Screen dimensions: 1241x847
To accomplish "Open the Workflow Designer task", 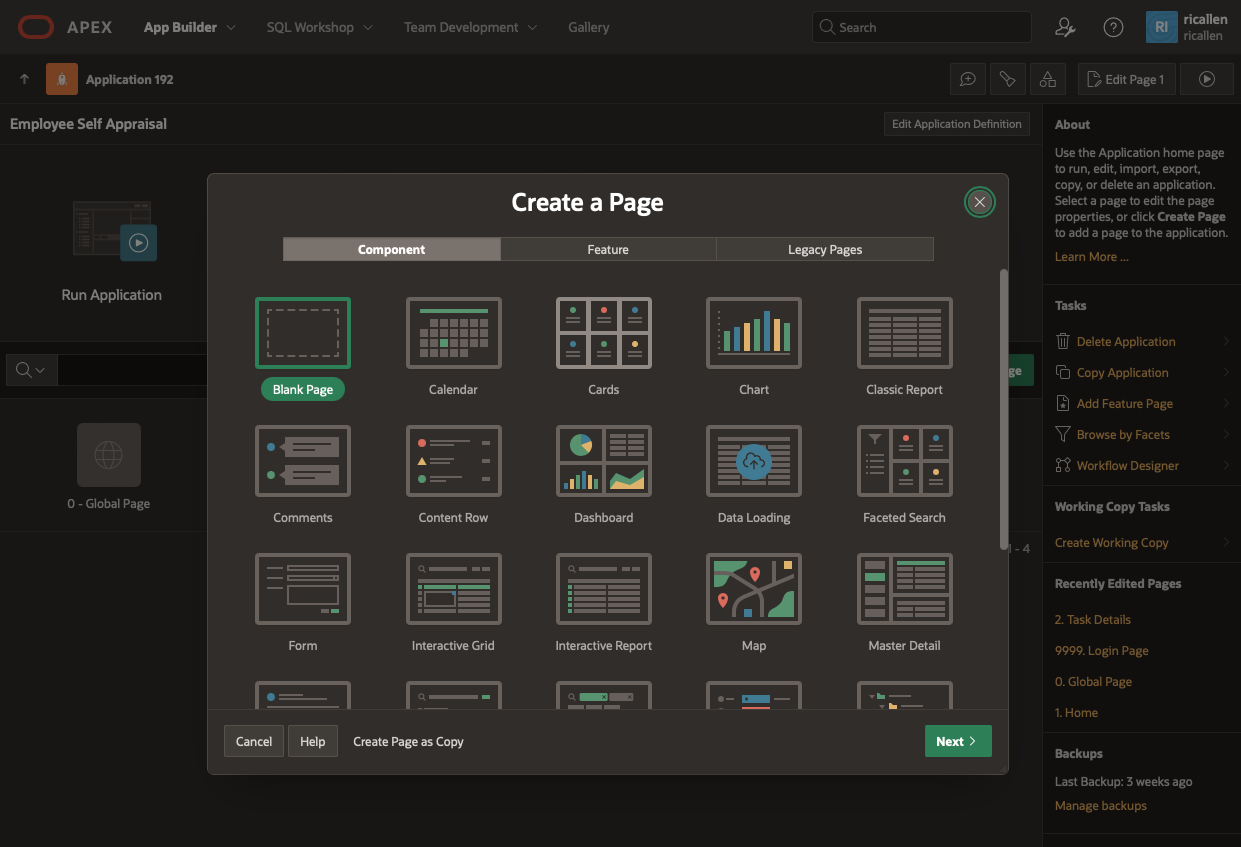I will point(1127,465).
